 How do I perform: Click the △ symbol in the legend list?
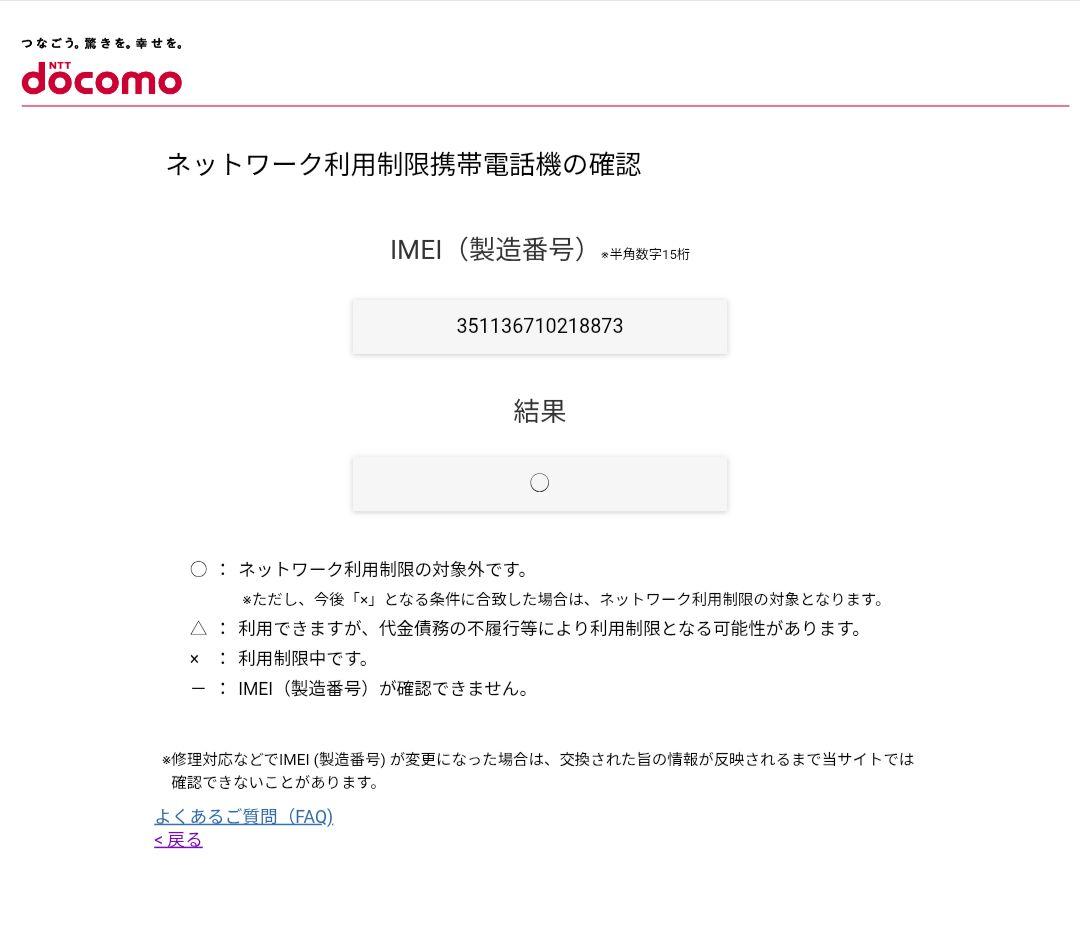pos(198,629)
